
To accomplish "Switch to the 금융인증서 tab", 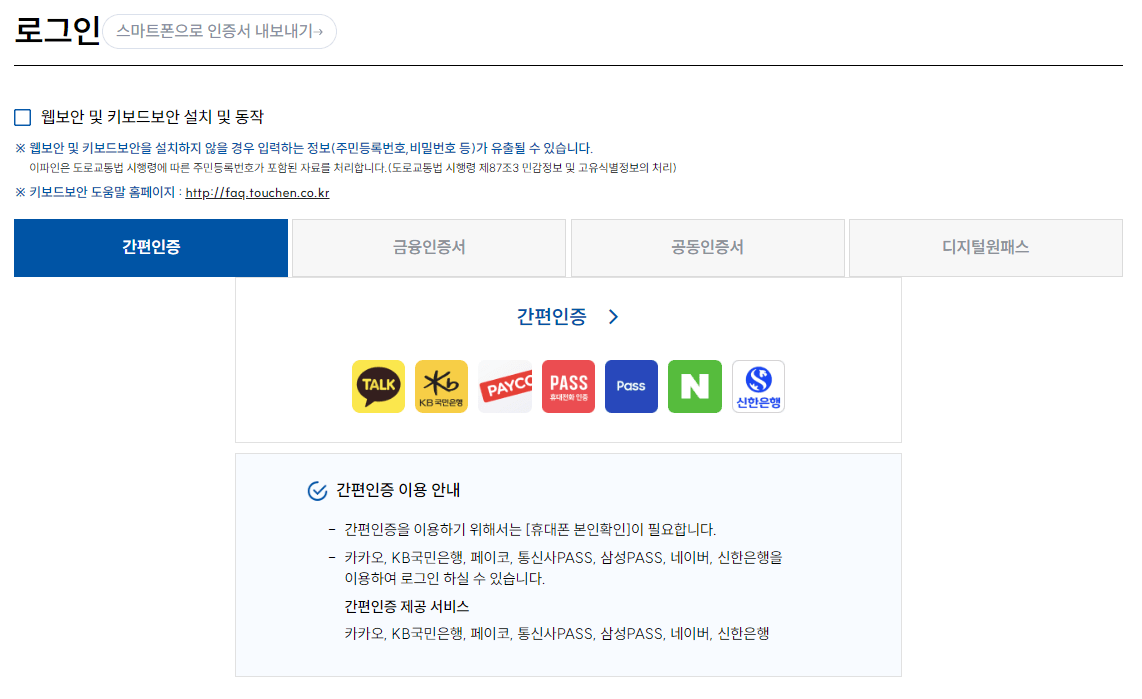I will click(x=429, y=248).
